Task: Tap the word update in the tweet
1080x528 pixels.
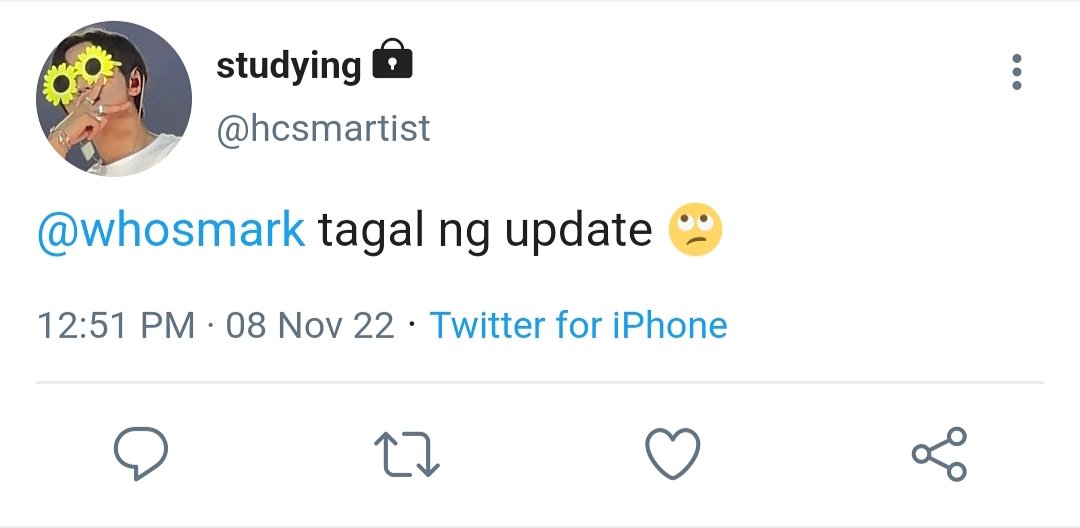Action: 579,232
